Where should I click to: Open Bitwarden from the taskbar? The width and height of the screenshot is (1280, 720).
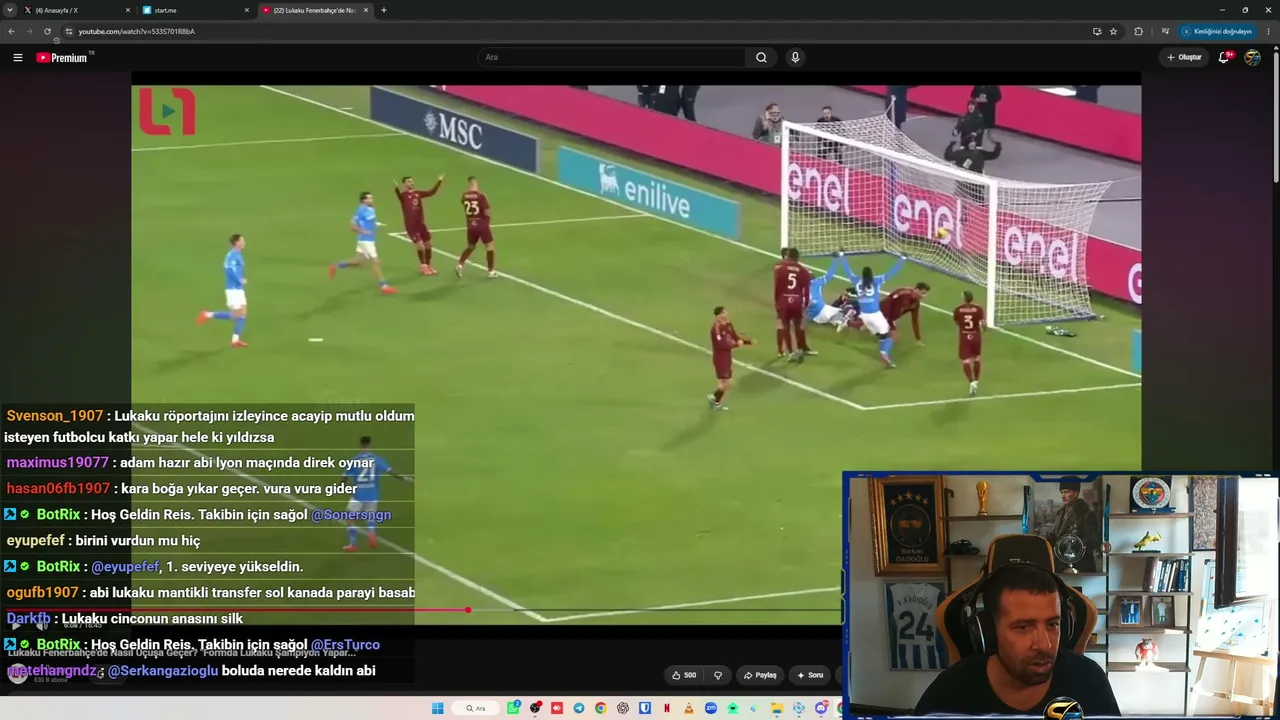(645, 708)
